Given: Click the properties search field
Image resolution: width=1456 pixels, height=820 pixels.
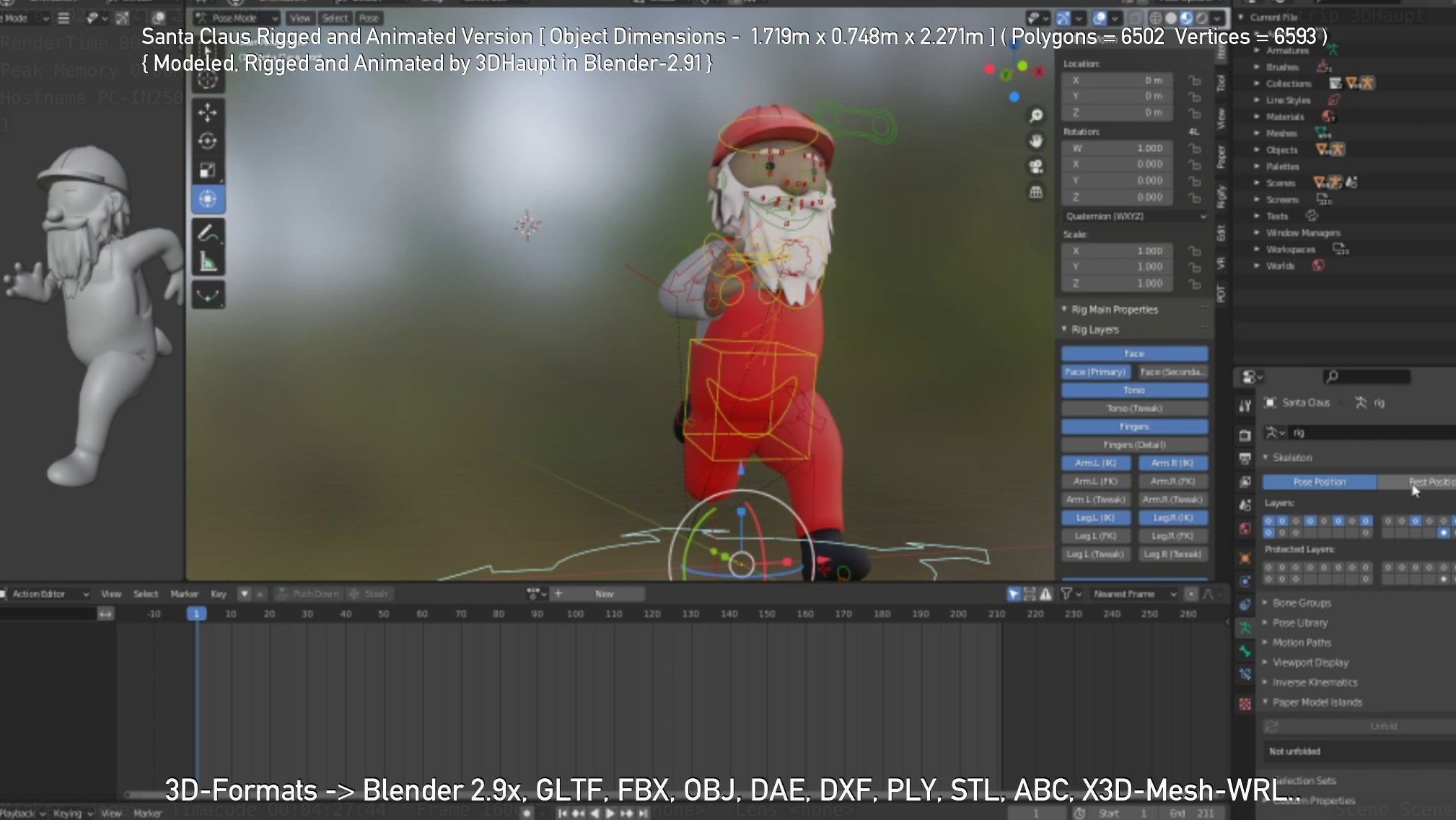Looking at the screenshot, I should coord(1367,377).
